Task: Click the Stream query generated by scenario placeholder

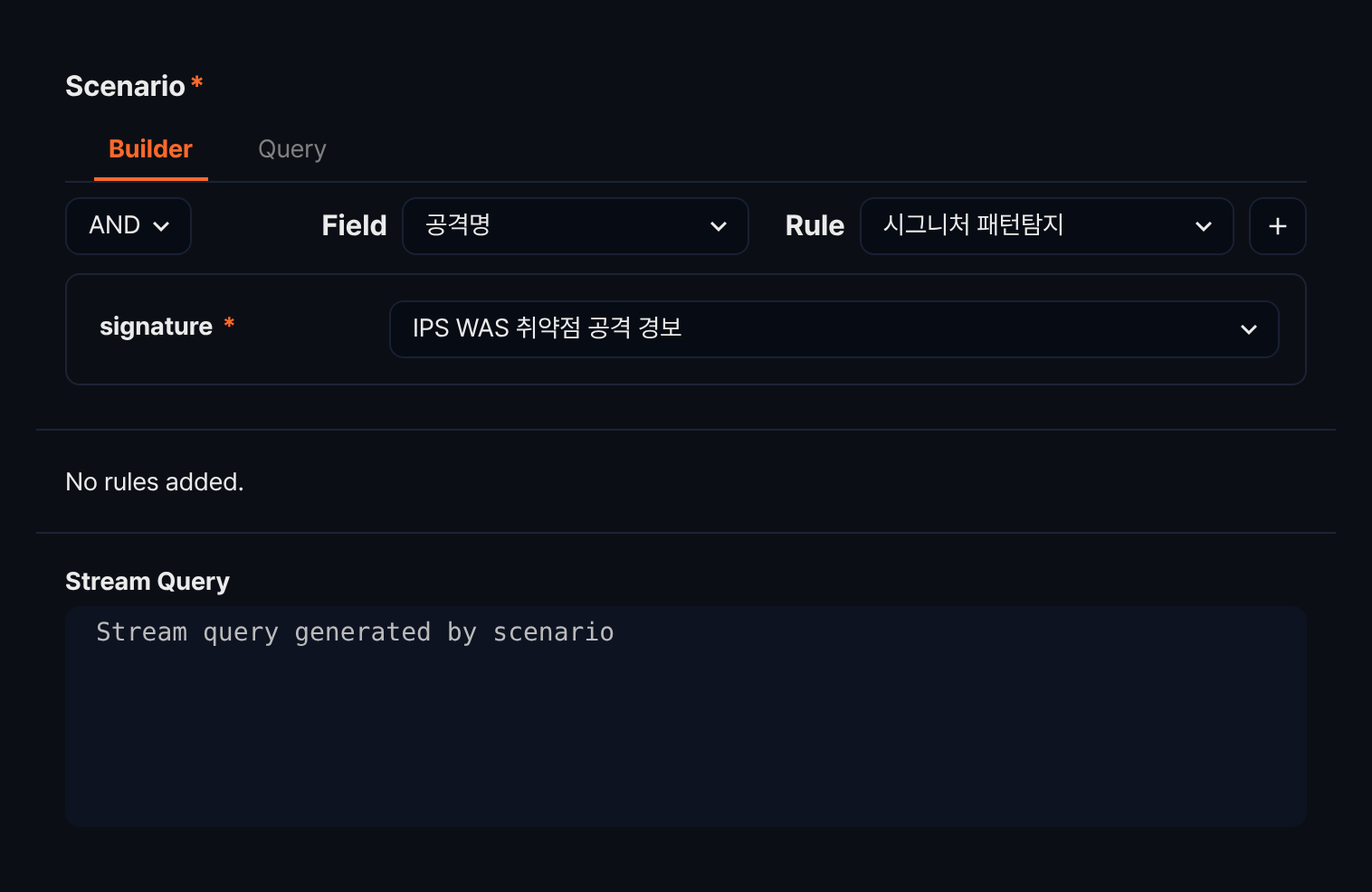Action: tap(355, 632)
